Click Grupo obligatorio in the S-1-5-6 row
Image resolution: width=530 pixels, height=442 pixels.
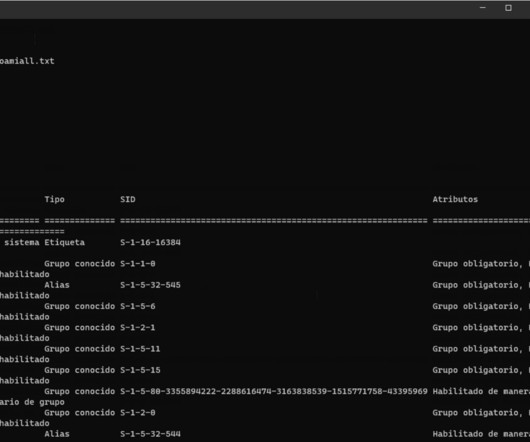click(477, 306)
